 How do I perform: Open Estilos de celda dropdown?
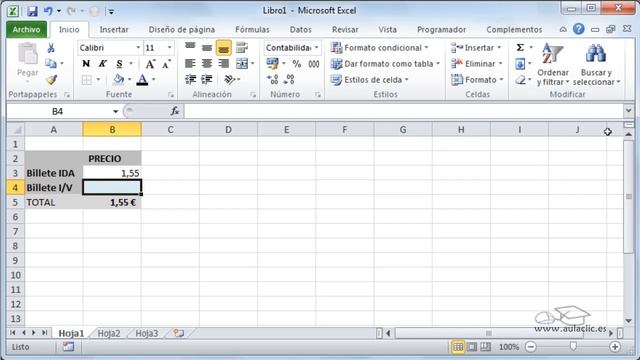tap(369, 80)
